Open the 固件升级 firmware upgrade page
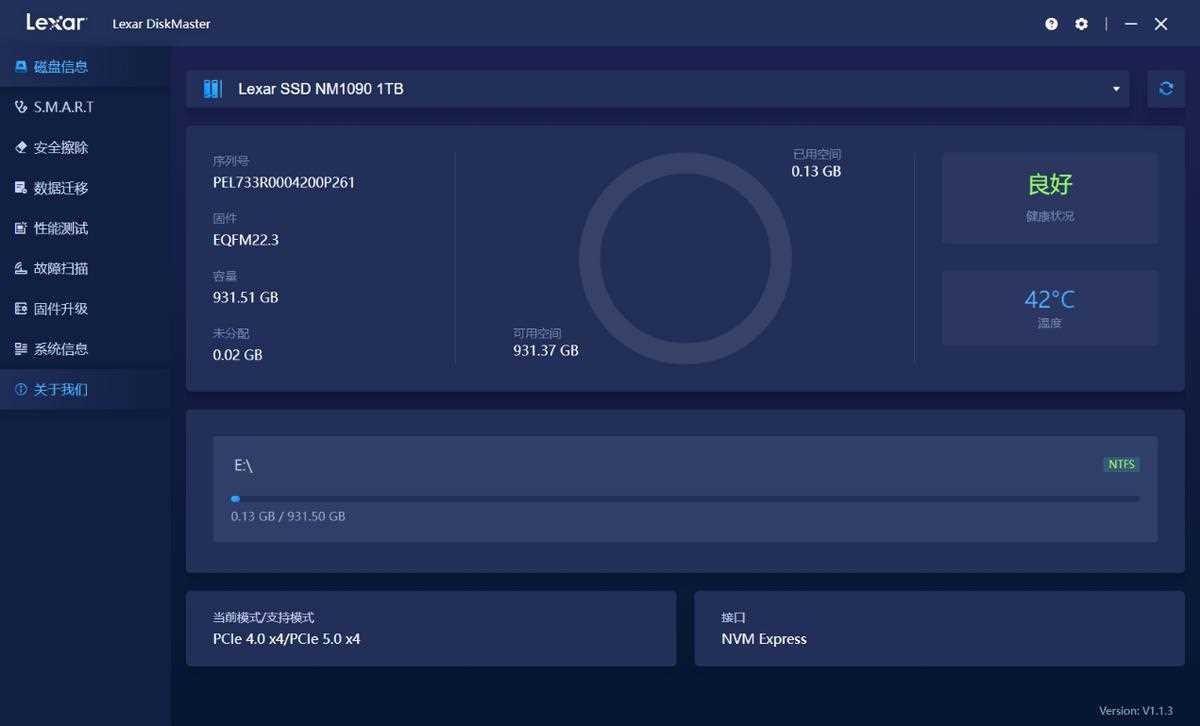Screen dimensions: 1200x726 (62, 308)
